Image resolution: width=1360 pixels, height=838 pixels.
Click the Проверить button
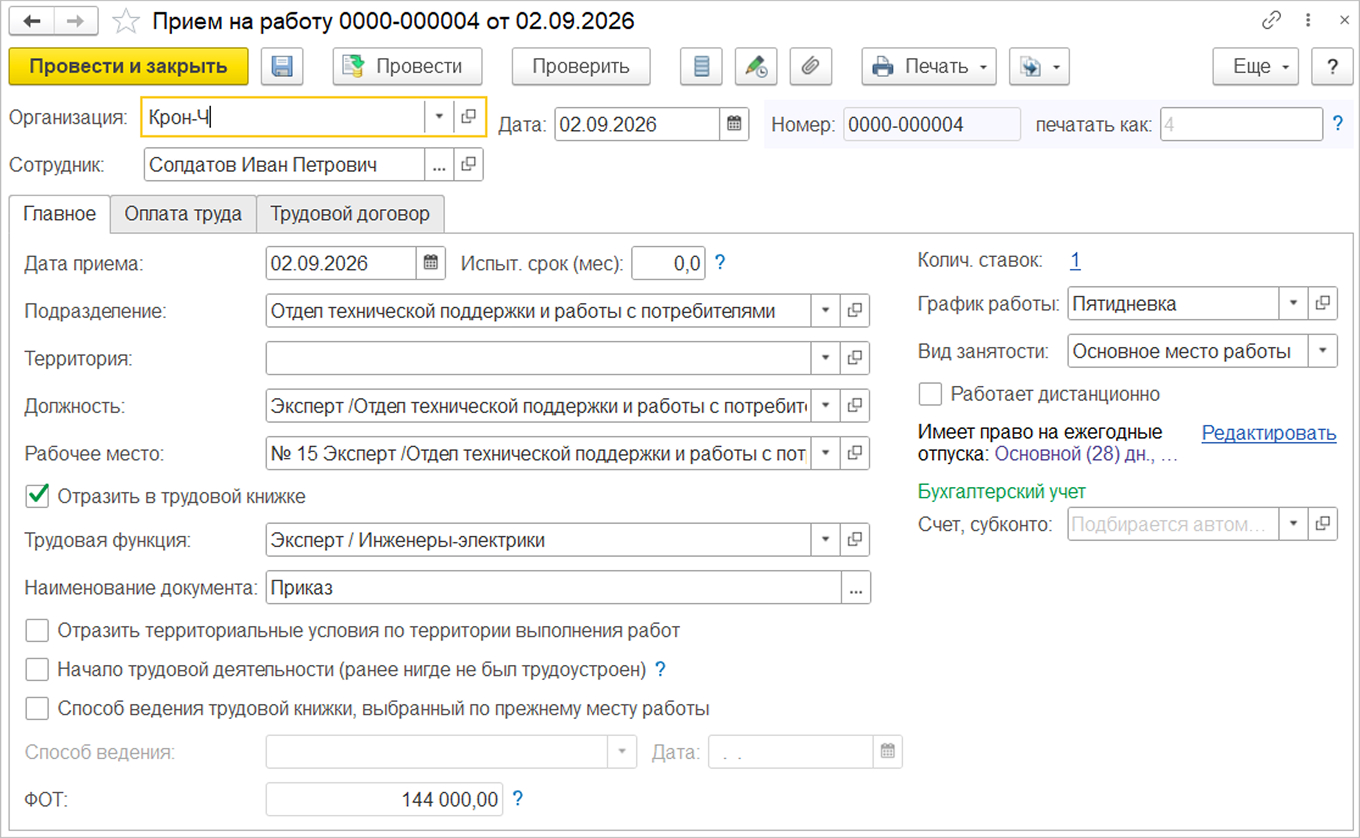click(581, 67)
